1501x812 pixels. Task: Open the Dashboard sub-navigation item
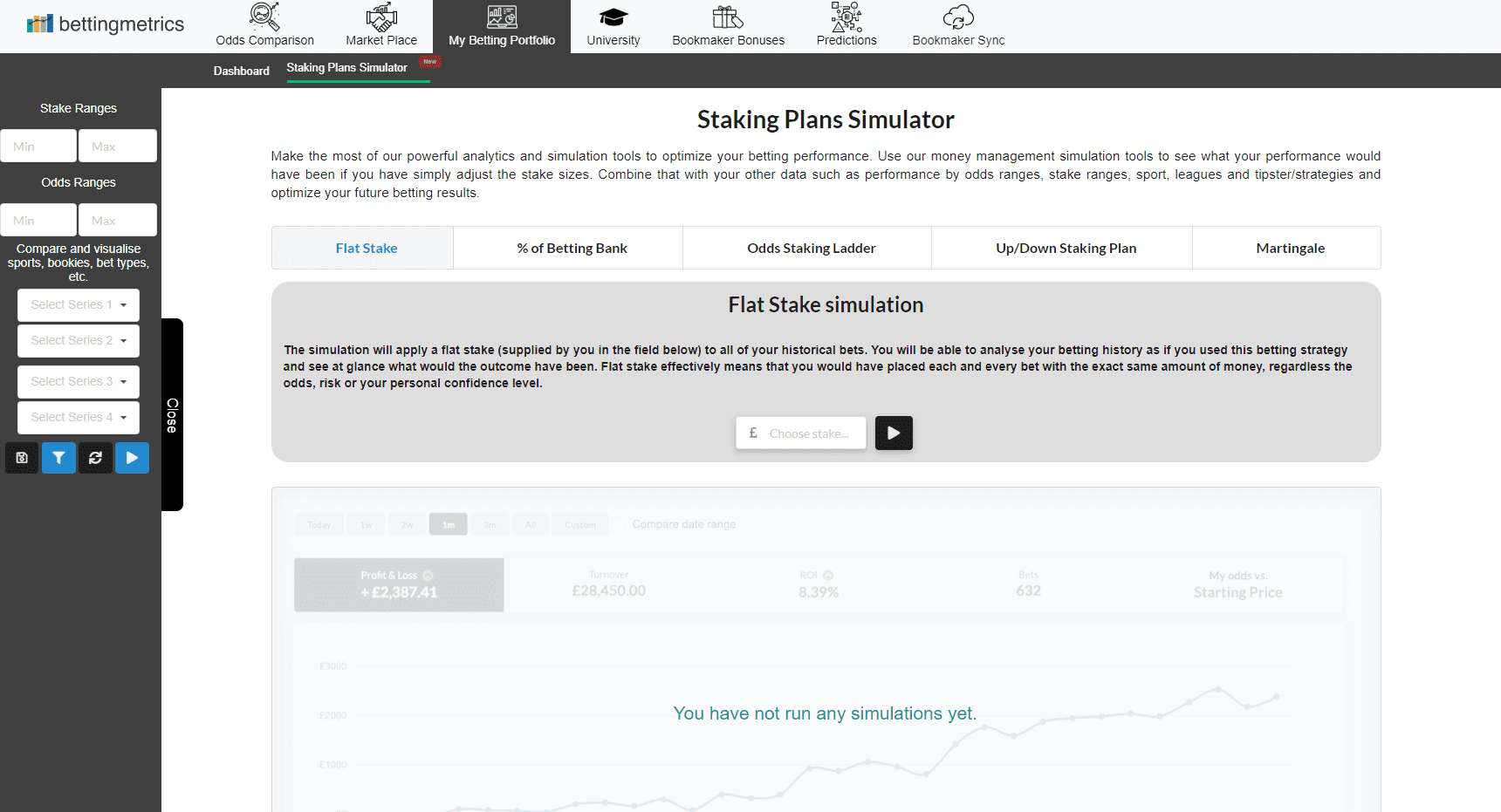click(x=242, y=71)
